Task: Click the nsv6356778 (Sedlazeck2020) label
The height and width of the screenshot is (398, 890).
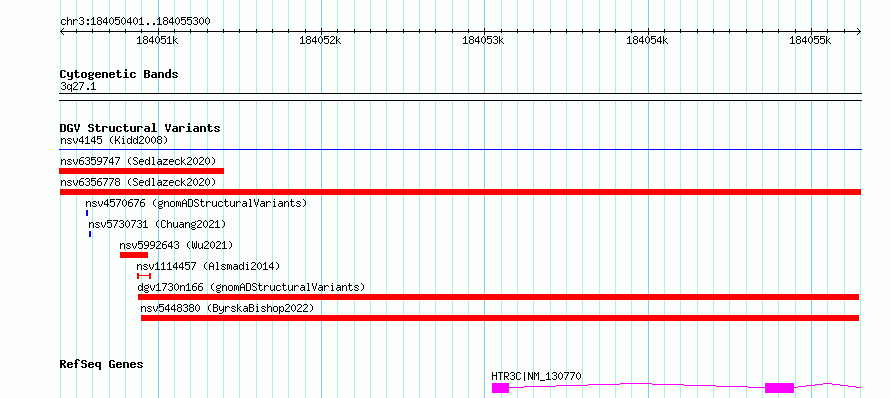Action: click(138, 182)
